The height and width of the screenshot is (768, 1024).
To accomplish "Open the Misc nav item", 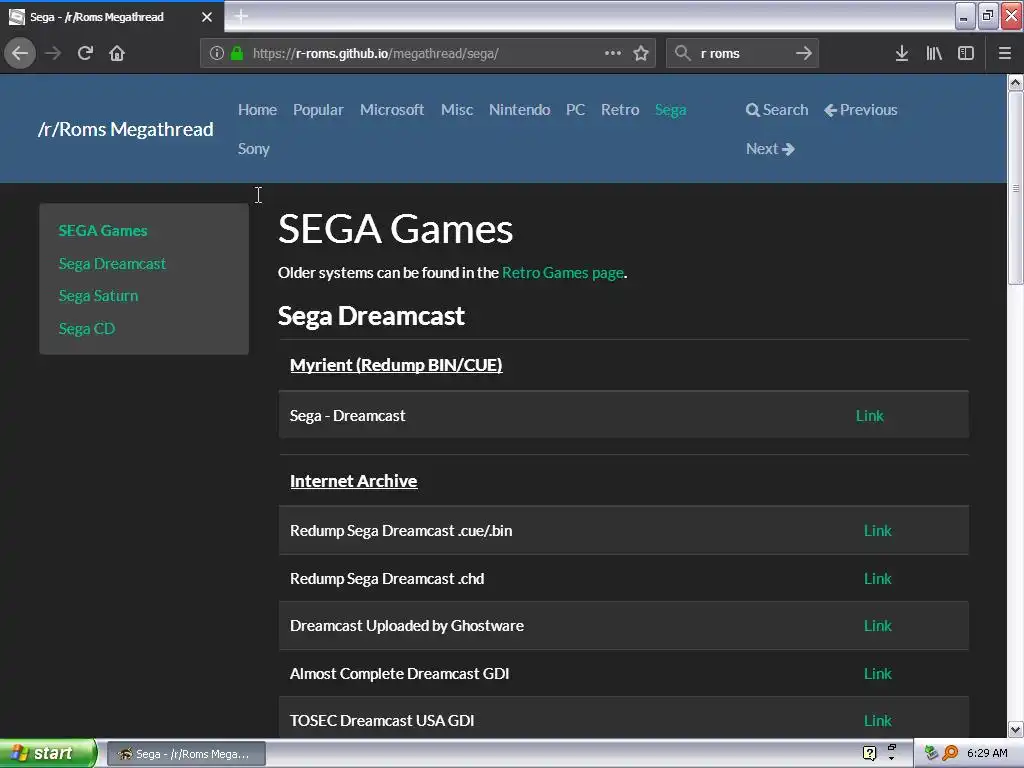I will (x=456, y=110).
